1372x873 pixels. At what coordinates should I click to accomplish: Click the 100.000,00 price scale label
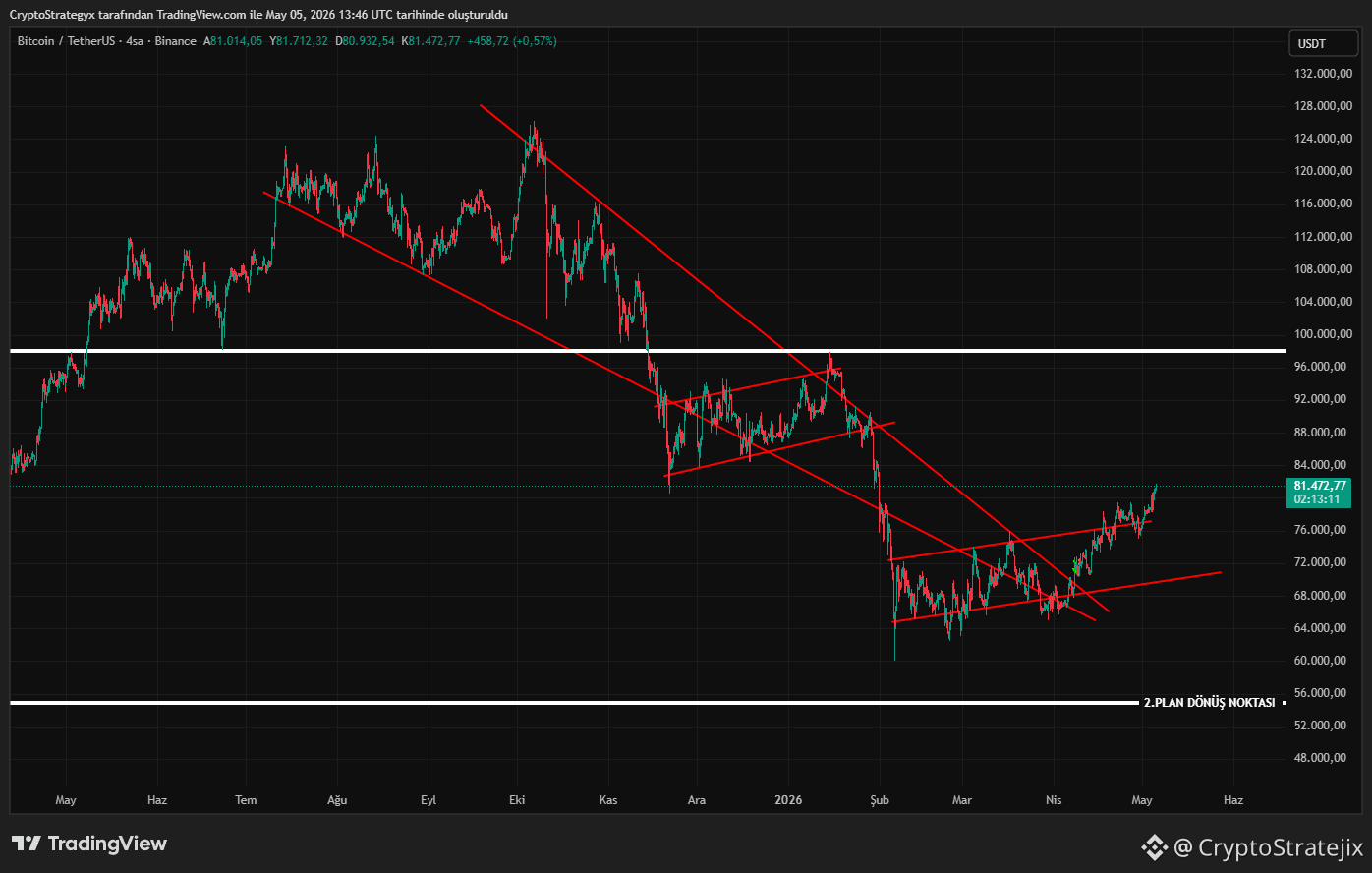pyautogui.click(x=1321, y=334)
